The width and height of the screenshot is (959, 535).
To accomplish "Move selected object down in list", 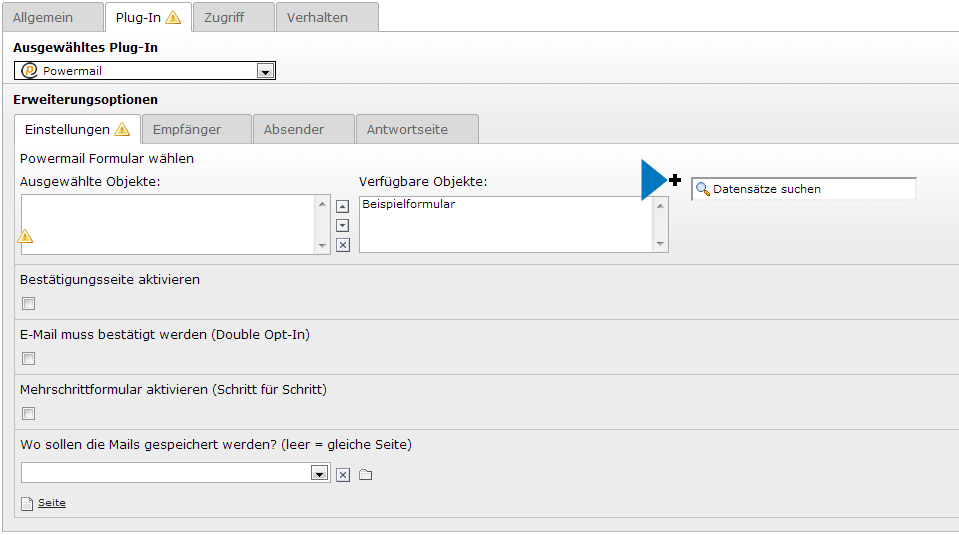I will (343, 225).
